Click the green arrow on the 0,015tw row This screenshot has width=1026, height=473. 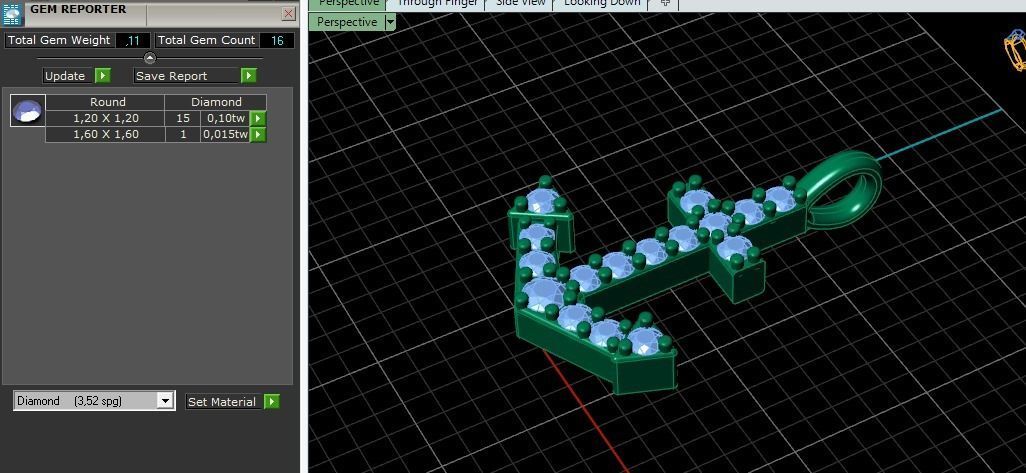pyautogui.click(x=259, y=135)
